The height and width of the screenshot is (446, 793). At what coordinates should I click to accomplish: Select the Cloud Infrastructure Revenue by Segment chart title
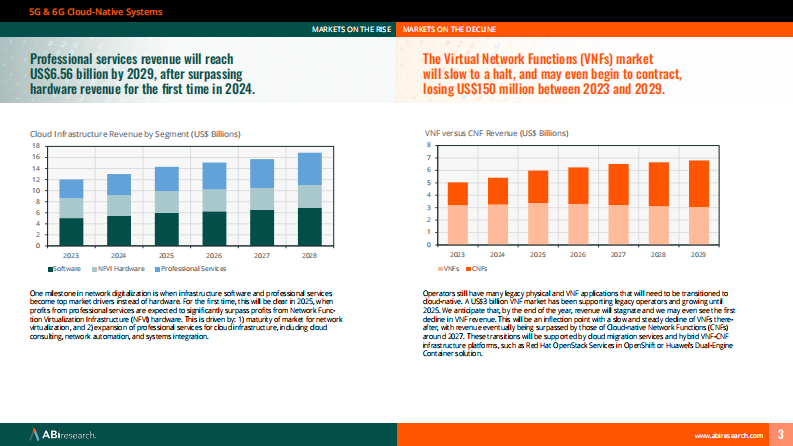click(x=135, y=133)
